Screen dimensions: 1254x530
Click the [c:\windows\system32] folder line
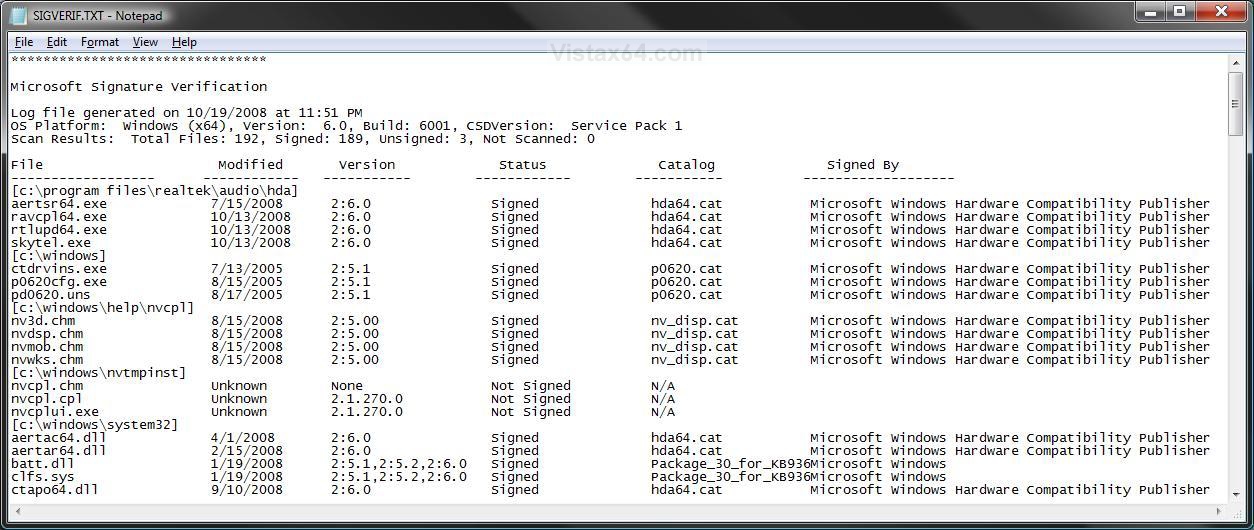(x=94, y=425)
